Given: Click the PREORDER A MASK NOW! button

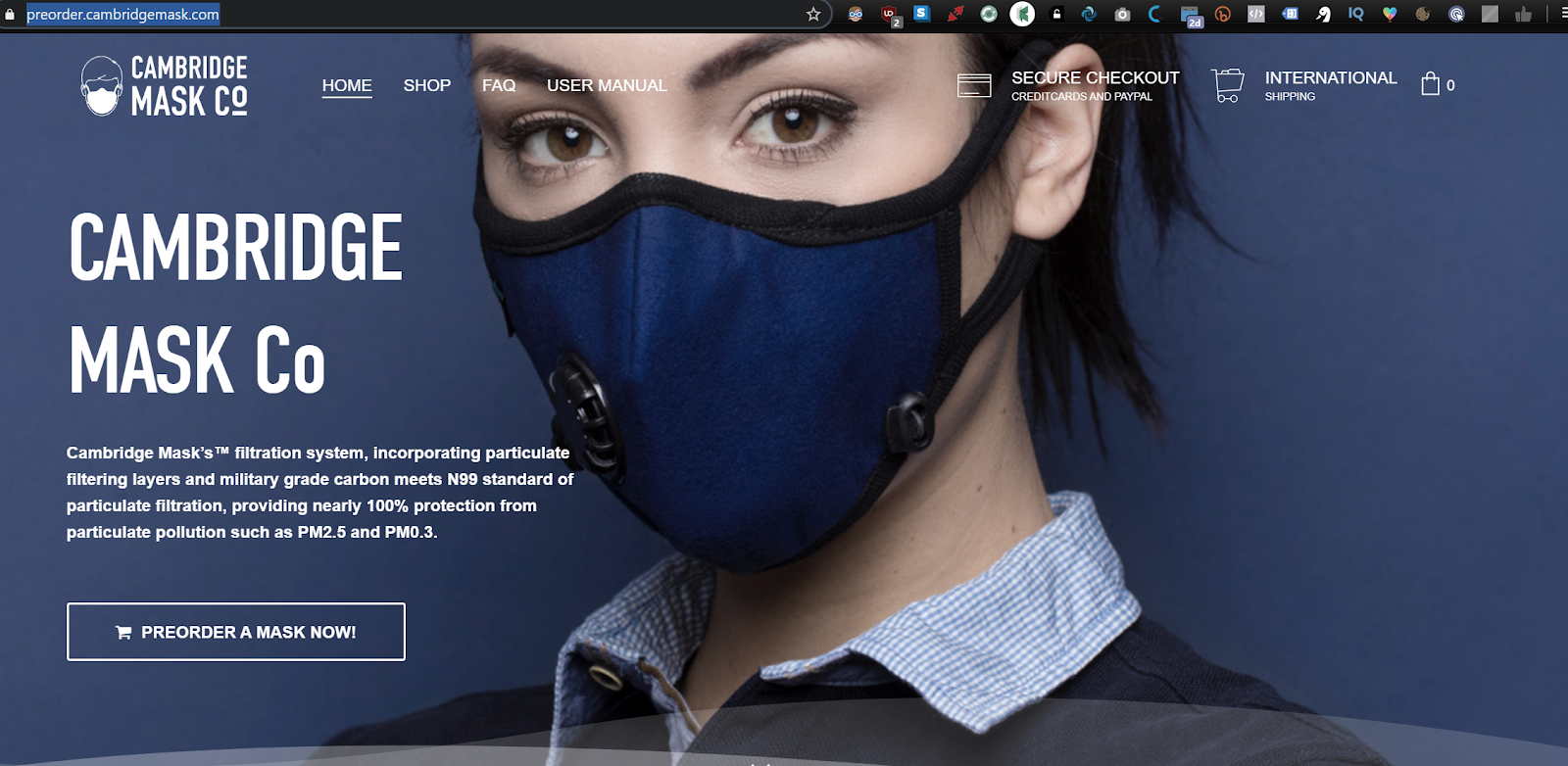Looking at the screenshot, I should pyautogui.click(x=236, y=632).
